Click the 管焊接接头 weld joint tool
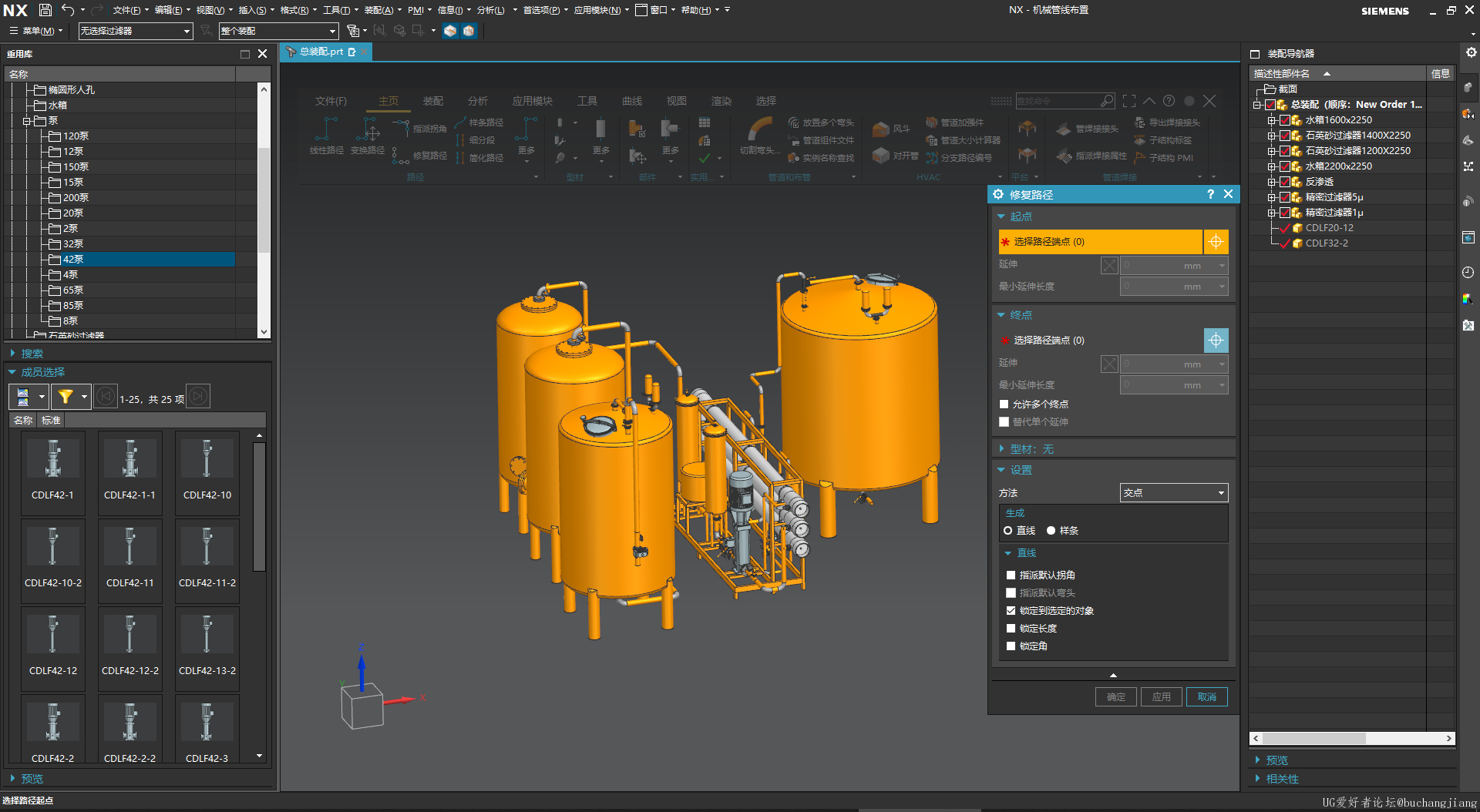Image resolution: width=1480 pixels, height=812 pixels. point(1087,129)
